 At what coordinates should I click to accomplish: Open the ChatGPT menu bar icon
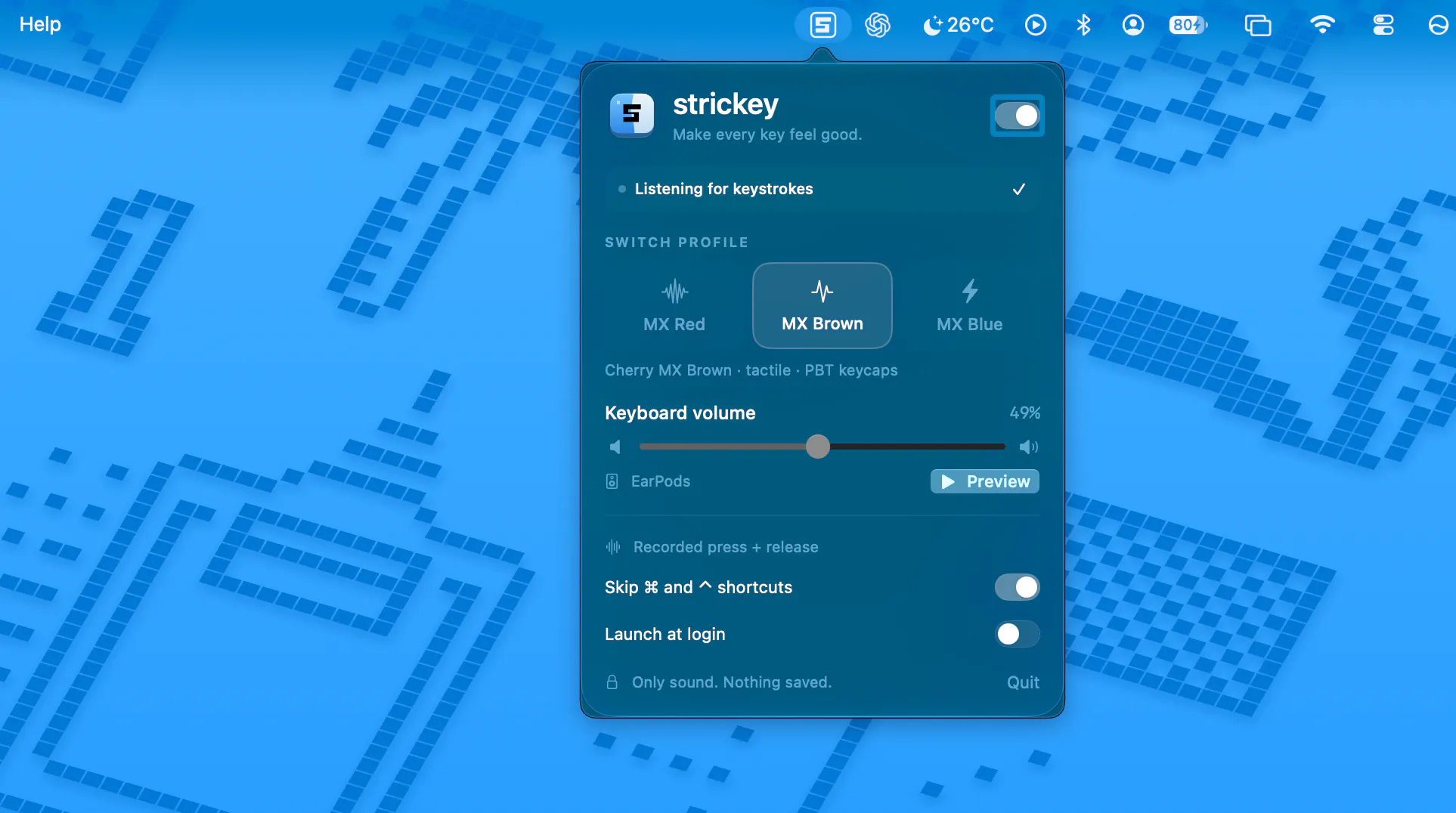pos(878,25)
